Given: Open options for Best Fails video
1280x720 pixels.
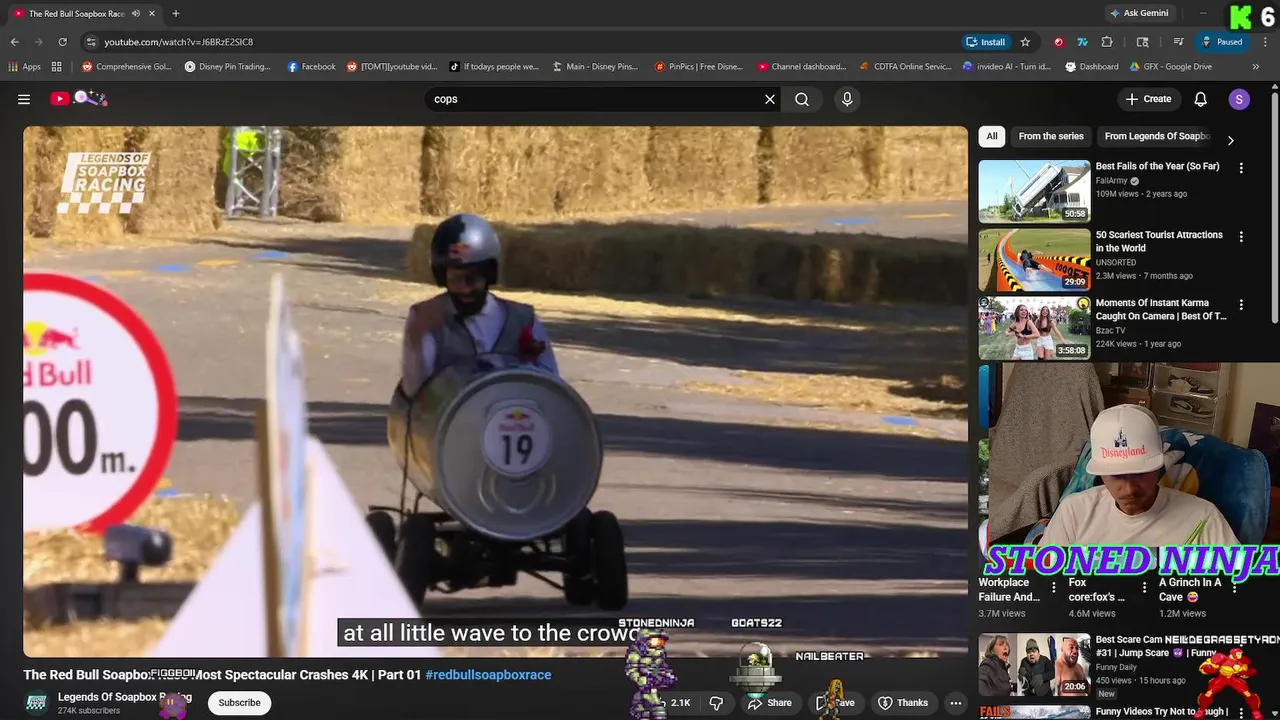Looking at the screenshot, I should point(1241,169).
